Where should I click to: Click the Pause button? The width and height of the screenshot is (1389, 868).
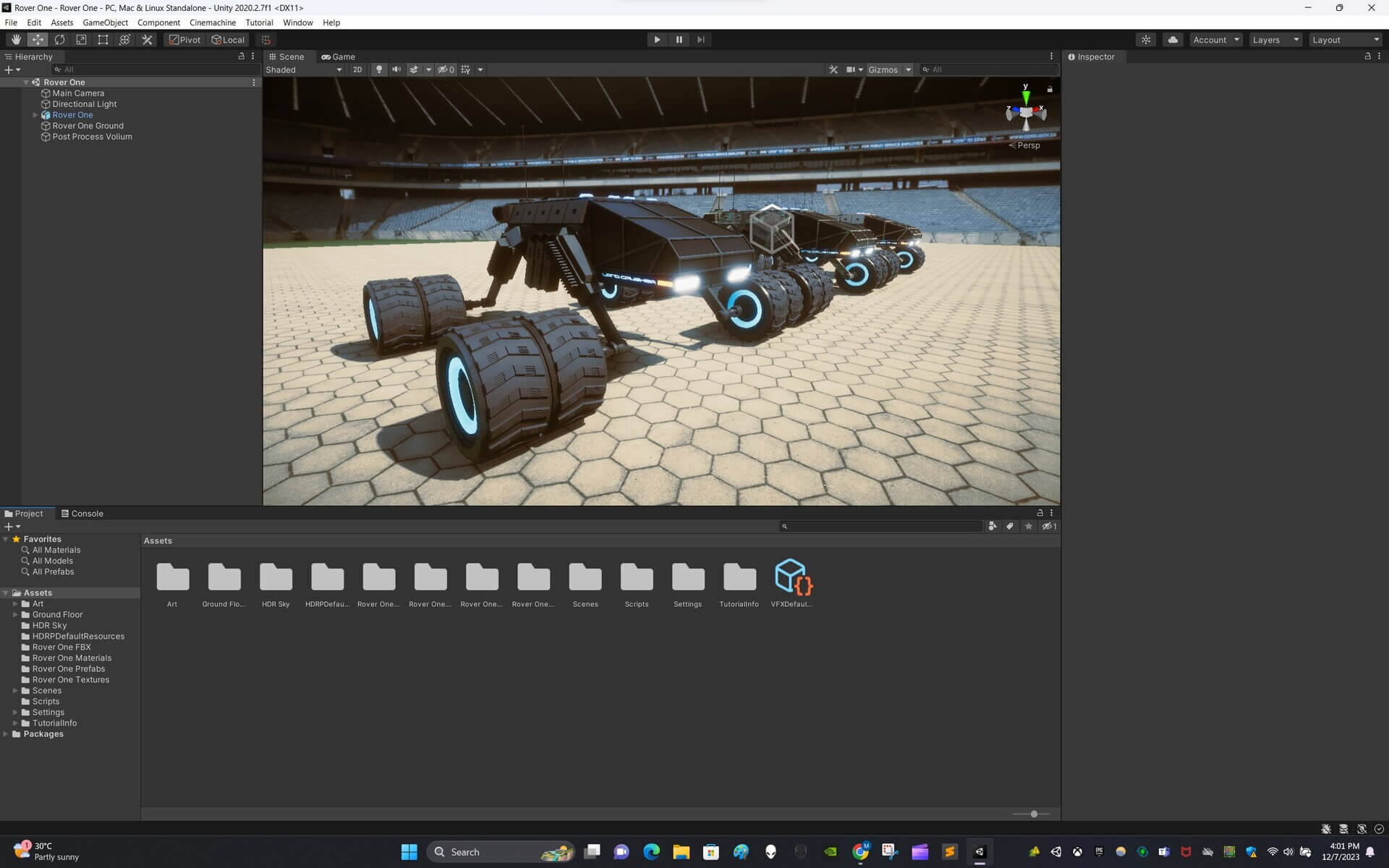point(679,40)
